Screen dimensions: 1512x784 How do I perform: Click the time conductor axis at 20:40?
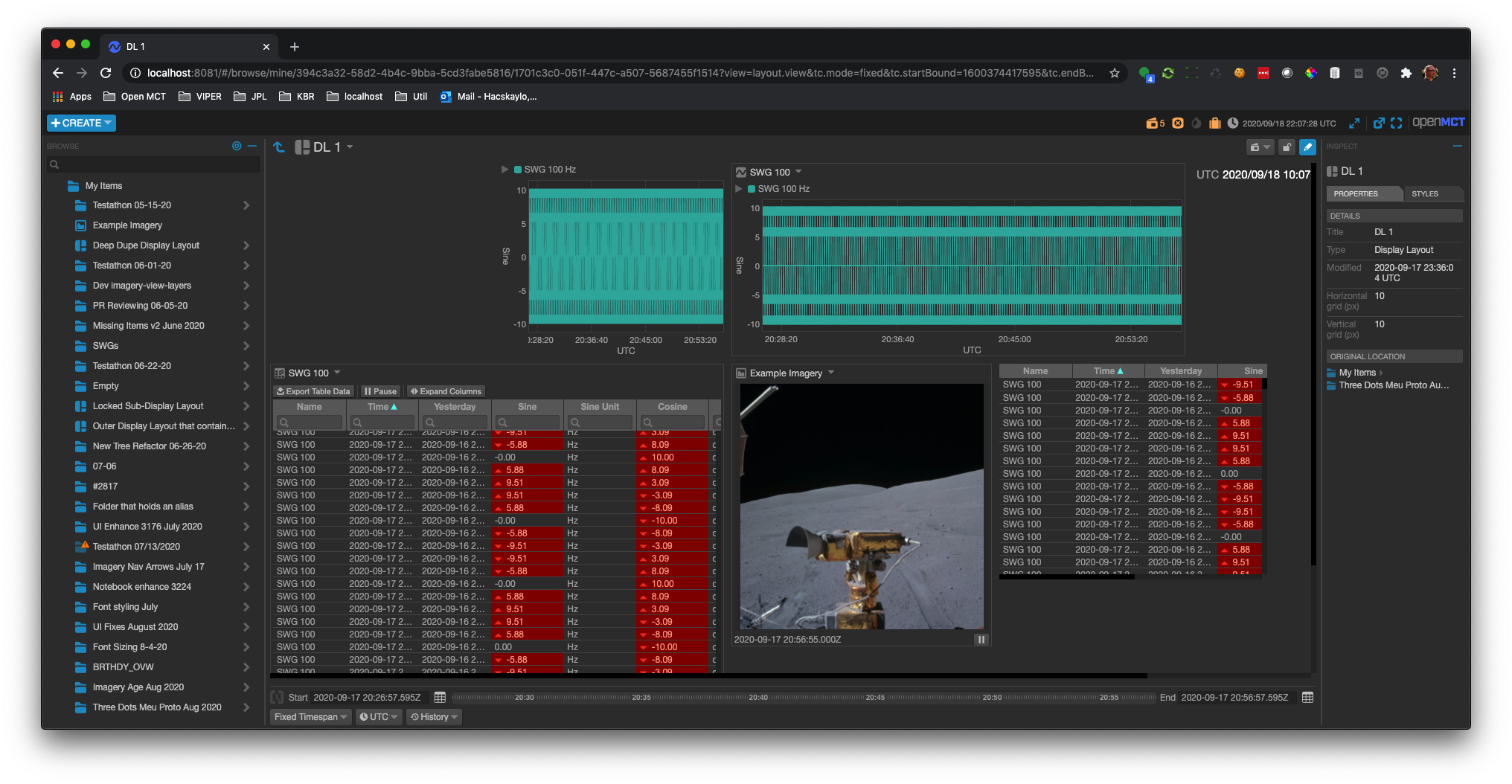[x=758, y=698]
